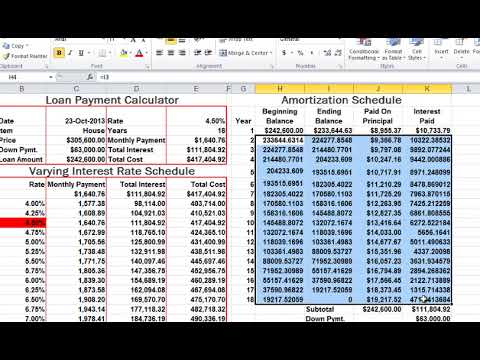Expand the Font Color dropdown arrow
The image size is (480, 360).
click(x=146, y=53)
